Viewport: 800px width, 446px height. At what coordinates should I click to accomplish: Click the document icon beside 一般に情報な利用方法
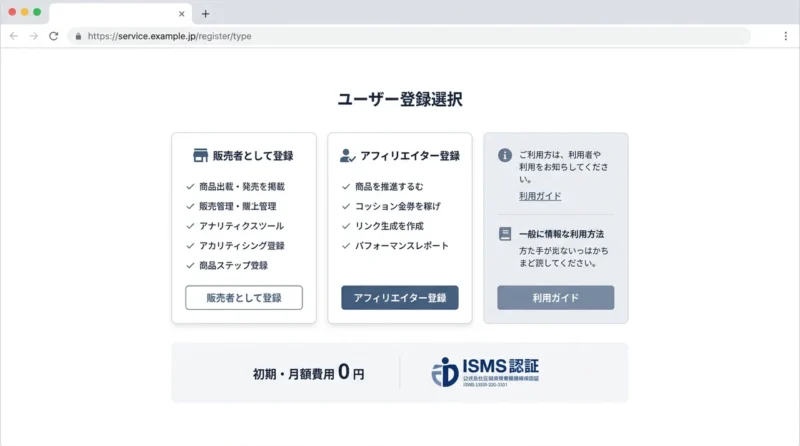(505, 234)
